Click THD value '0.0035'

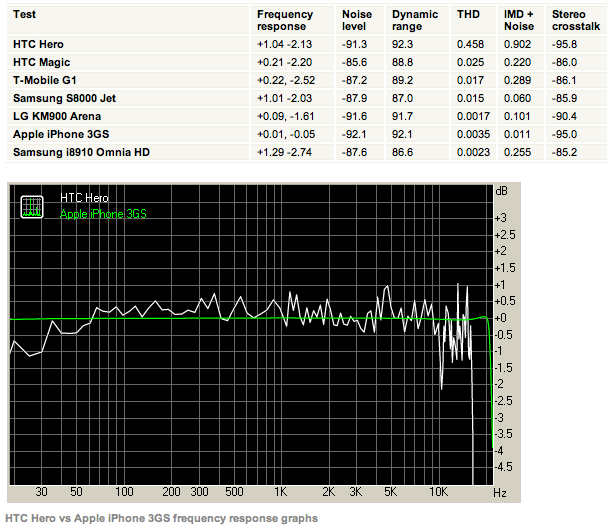[473, 134]
